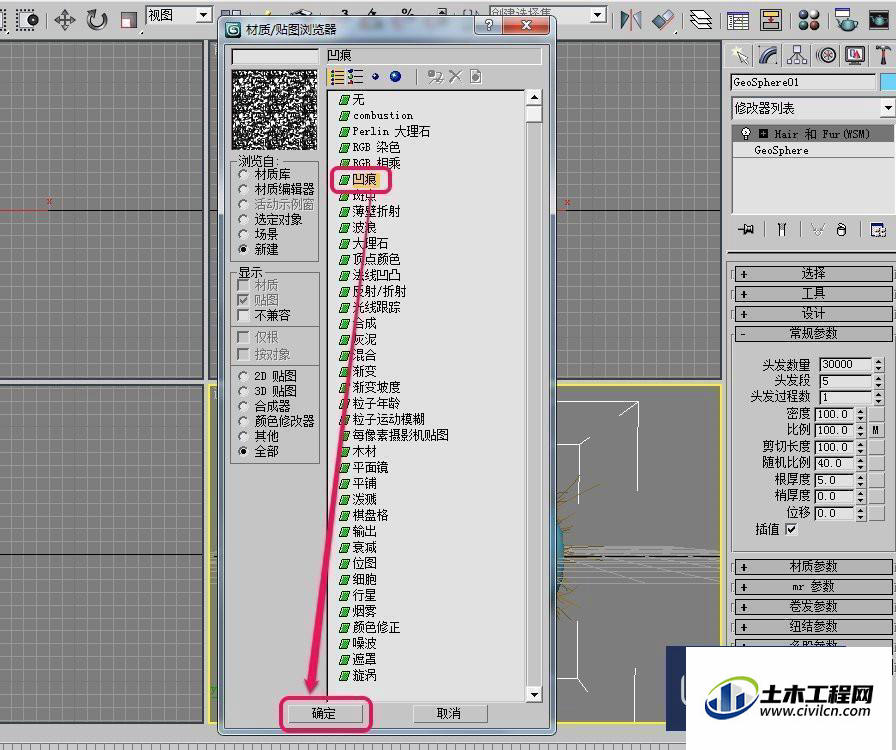
Task: Click the GeoSphere01 object color swatch
Action: 888,82
